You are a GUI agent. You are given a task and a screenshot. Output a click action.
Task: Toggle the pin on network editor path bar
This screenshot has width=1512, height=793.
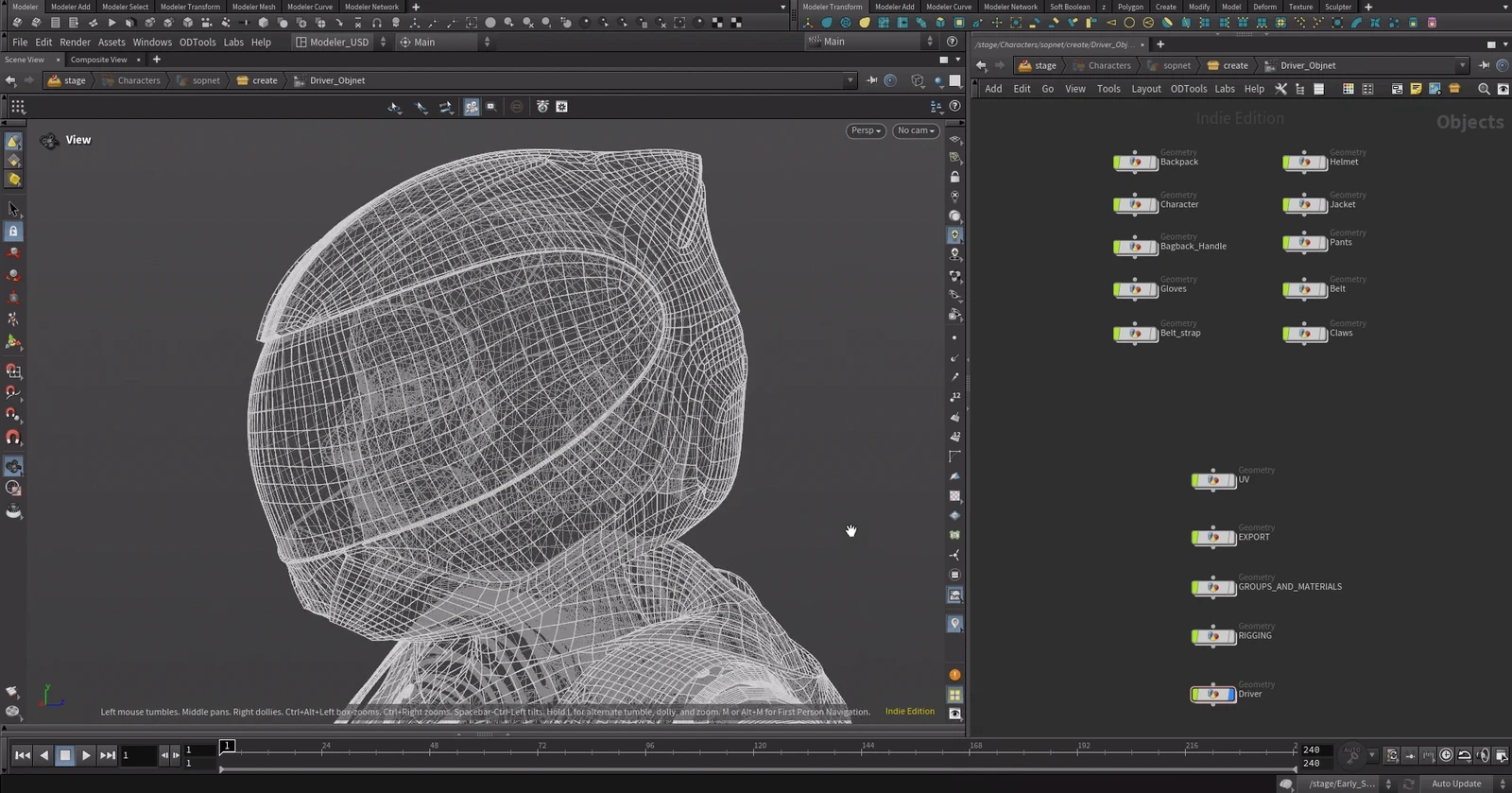click(x=1484, y=65)
